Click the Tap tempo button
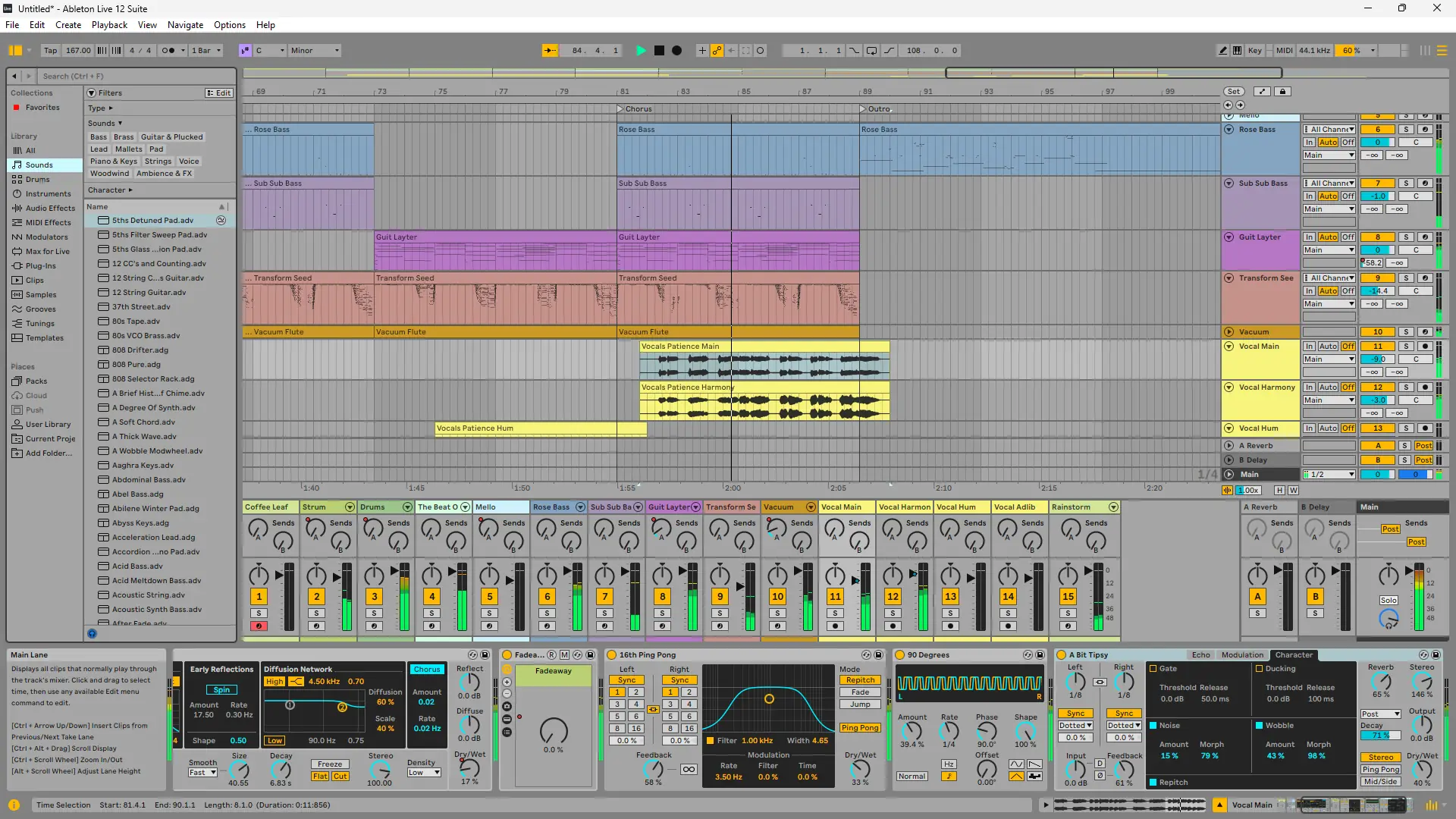This screenshot has width=1456, height=819. coord(50,51)
